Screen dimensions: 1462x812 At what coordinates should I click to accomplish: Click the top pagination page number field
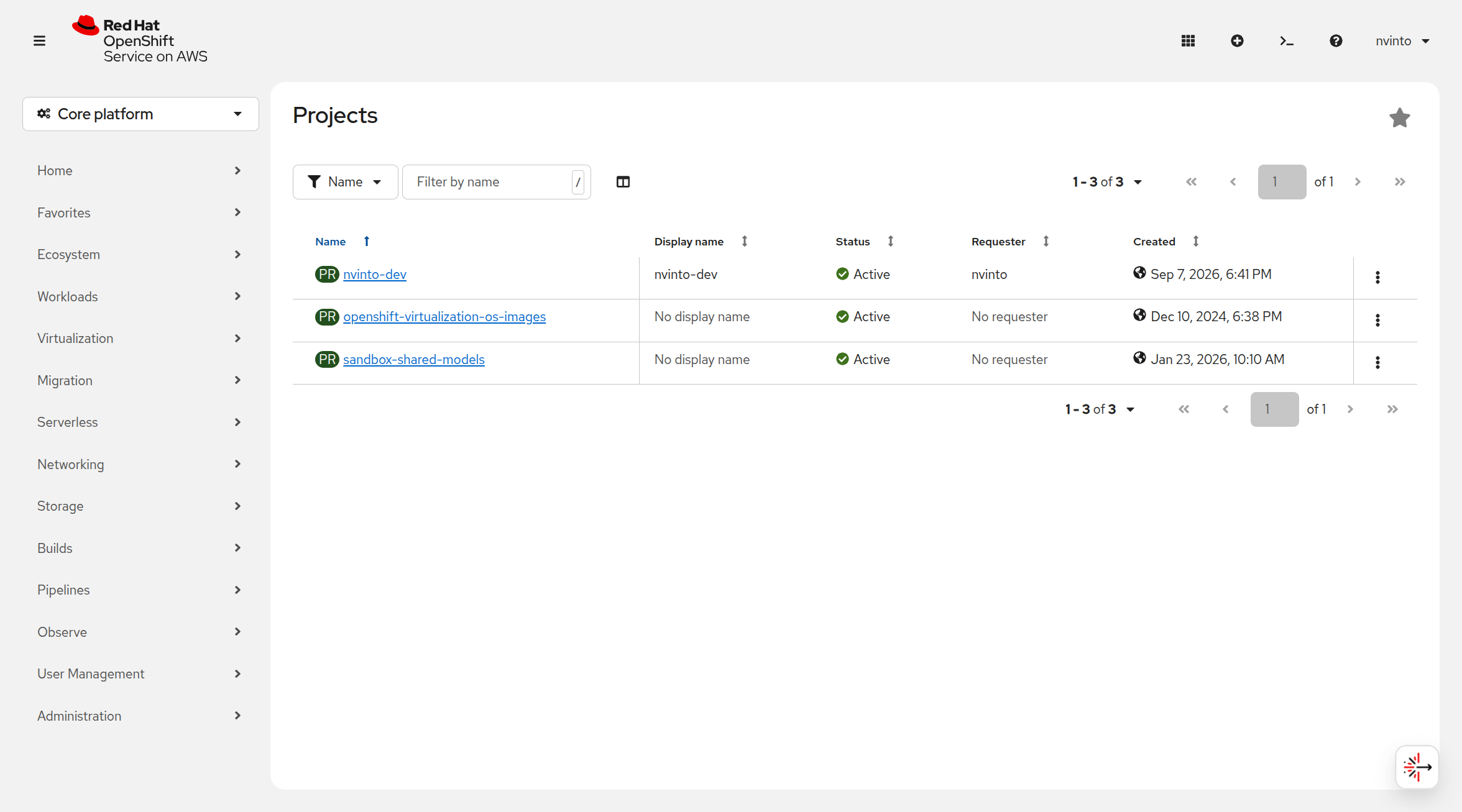[x=1282, y=182]
